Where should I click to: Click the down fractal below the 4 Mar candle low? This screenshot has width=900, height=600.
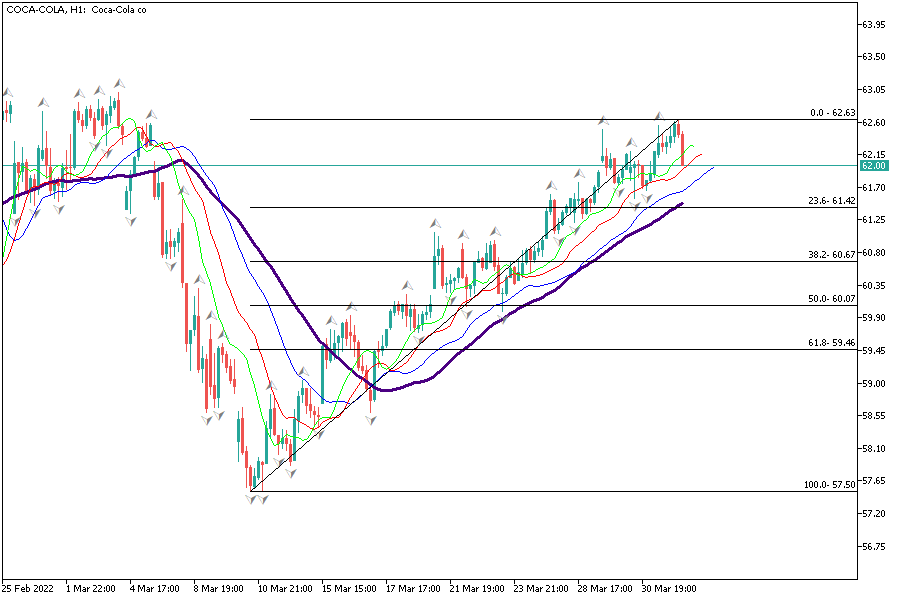click(129, 220)
